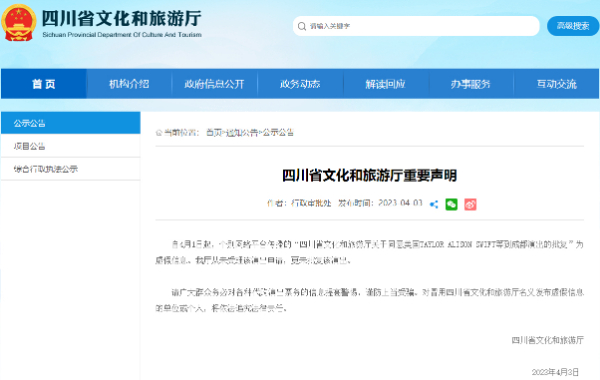Open the 机构介绍 navigation menu
The image size is (600, 380).
129,84
